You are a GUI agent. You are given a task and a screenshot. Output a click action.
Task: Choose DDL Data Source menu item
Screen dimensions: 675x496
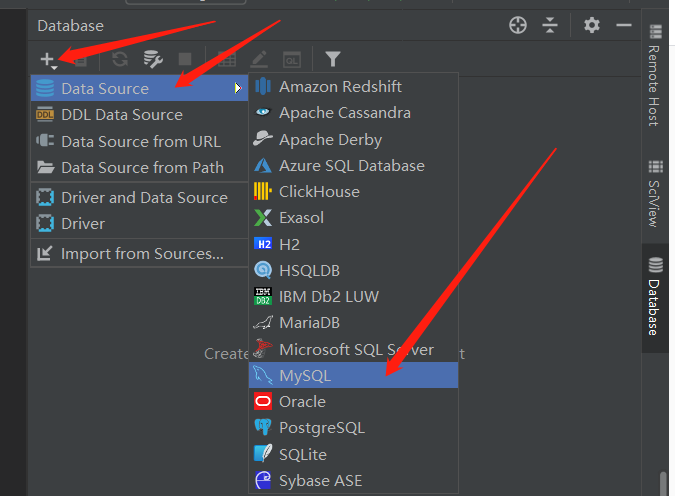[139, 115]
